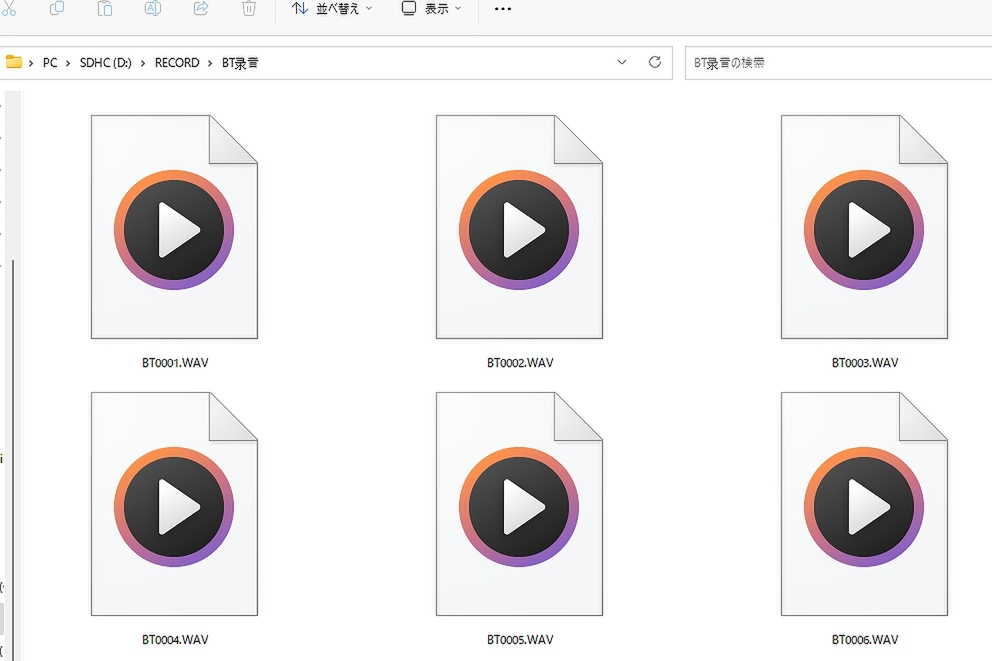
Task: Click the Rename icon in toolbar
Action: coord(153,8)
